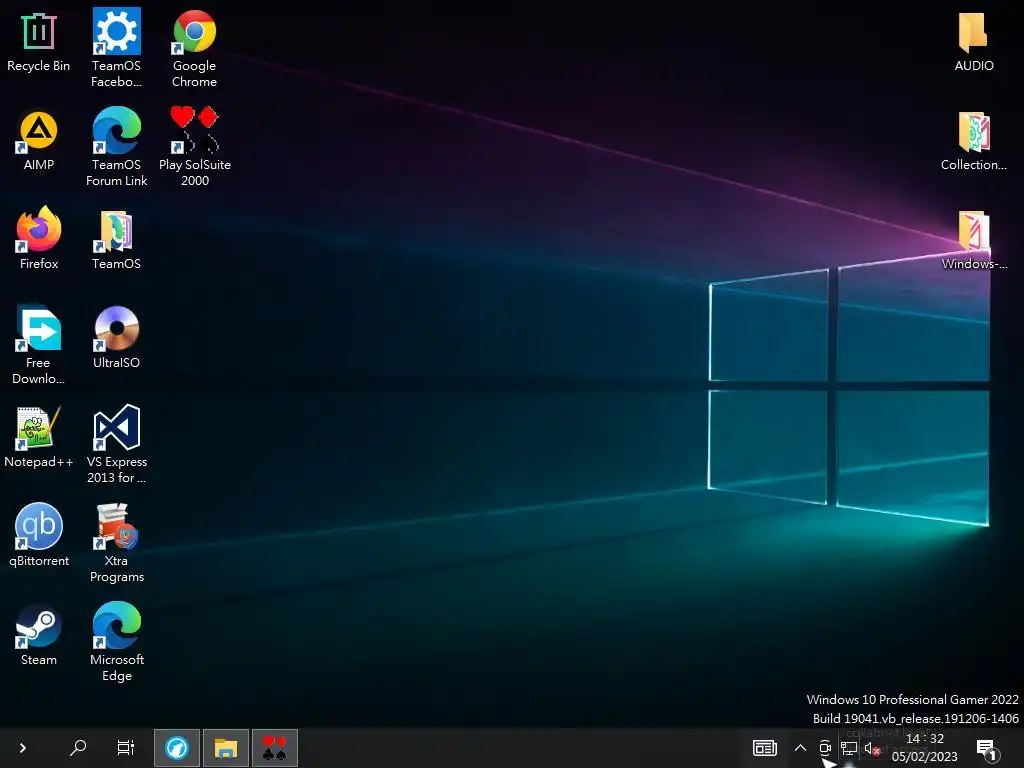This screenshot has height=768, width=1024.
Task: Open File Explorer from the taskbar
Action: click(226, 748)
